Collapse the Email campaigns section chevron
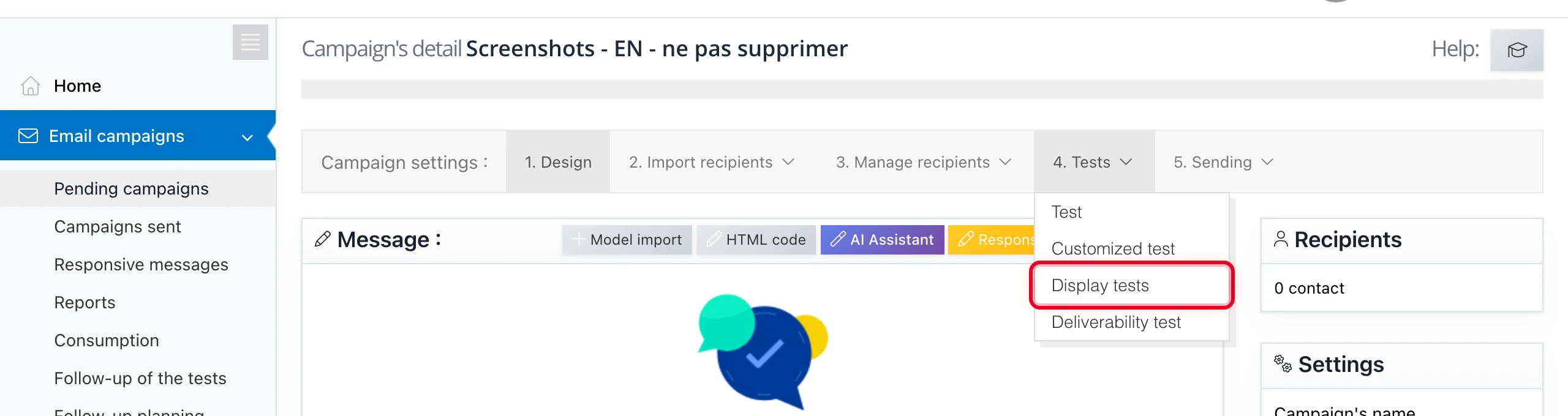The image size is (1568, 416). [x=247, y=136]
